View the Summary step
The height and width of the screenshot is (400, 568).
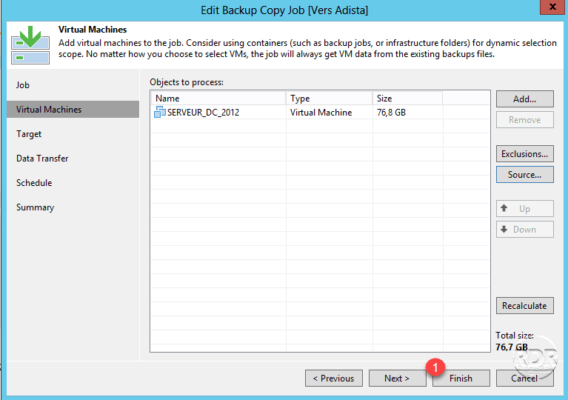point(35,208)
